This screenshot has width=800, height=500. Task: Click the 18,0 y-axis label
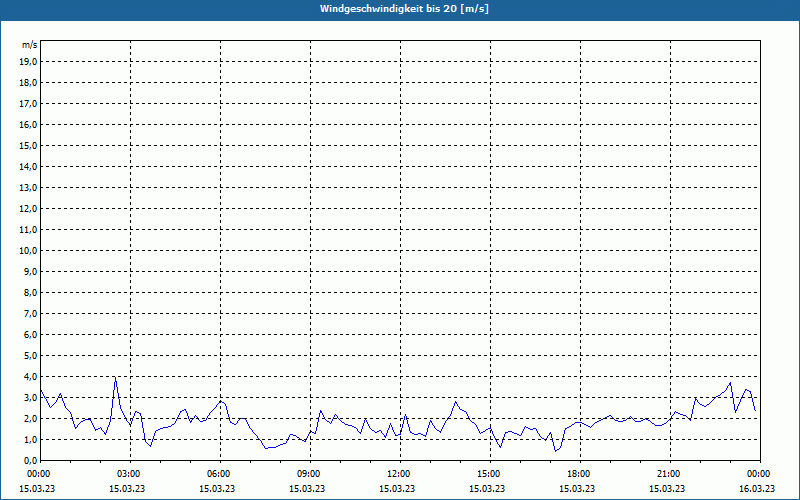(x=28, y=83)
